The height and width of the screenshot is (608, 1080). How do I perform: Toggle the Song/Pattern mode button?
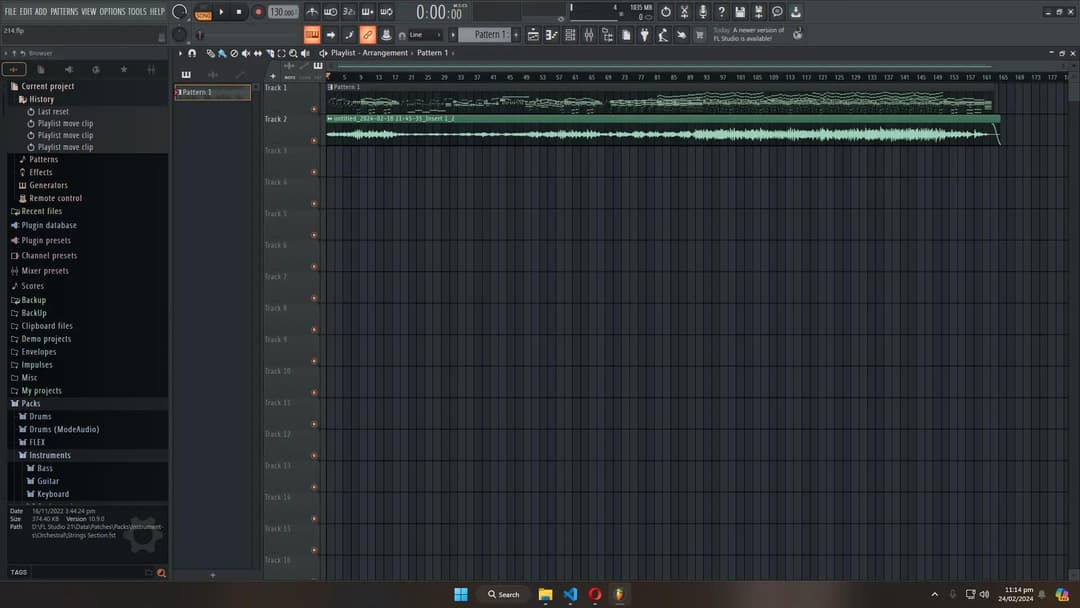pyautogui.click(x=203, y=12)
